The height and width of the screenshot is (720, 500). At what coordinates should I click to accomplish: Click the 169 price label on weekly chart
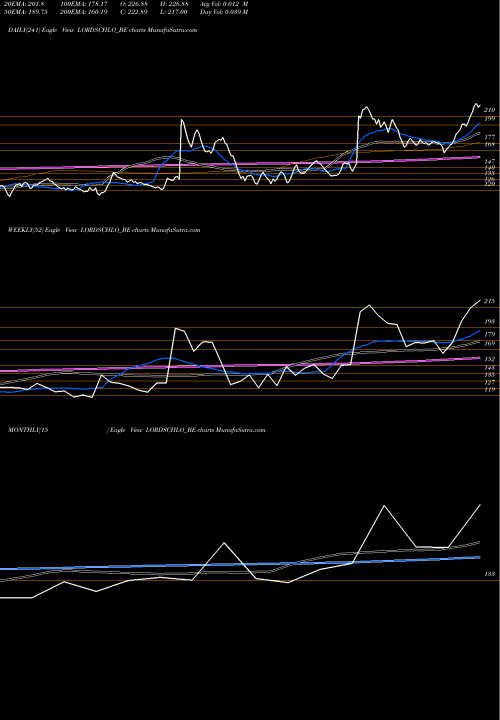tap(489, 343)
